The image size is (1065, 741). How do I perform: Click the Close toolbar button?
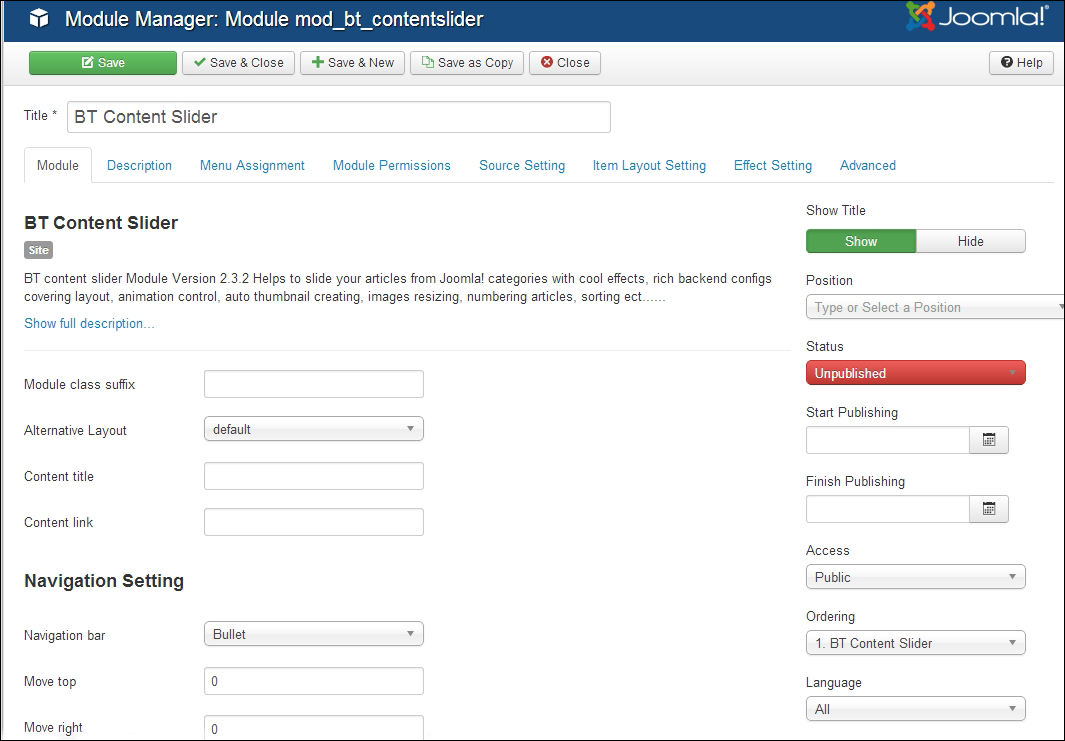pos(564,62)
